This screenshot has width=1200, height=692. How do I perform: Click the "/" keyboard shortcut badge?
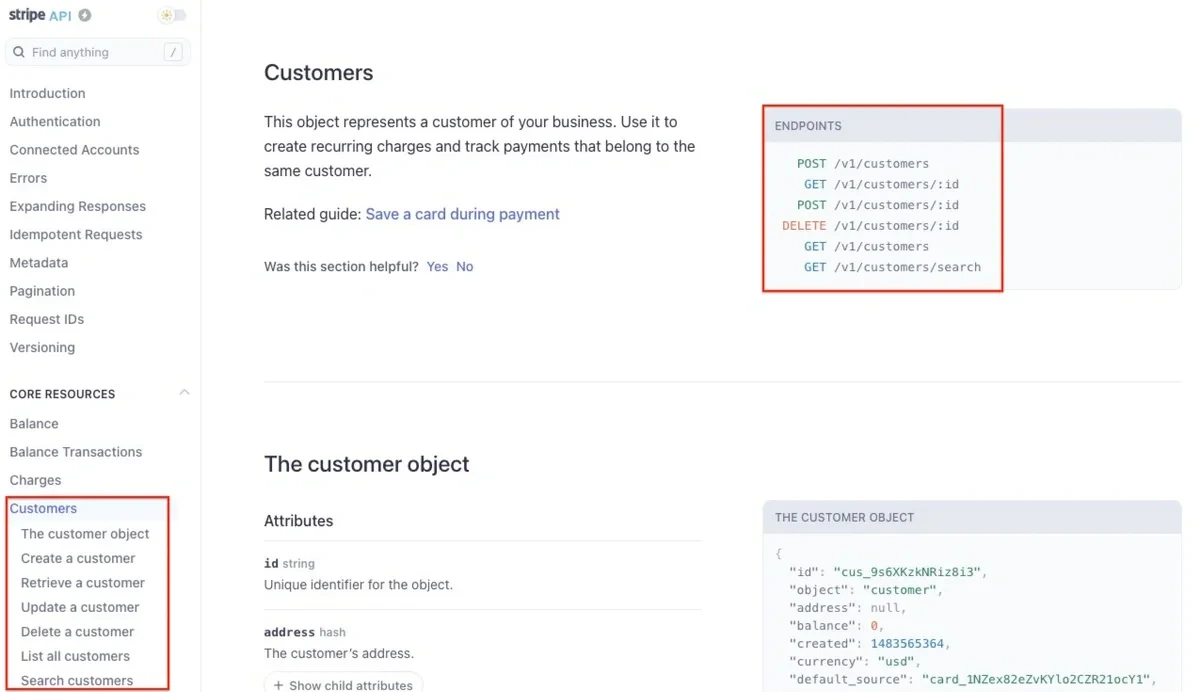coord(175,51)
